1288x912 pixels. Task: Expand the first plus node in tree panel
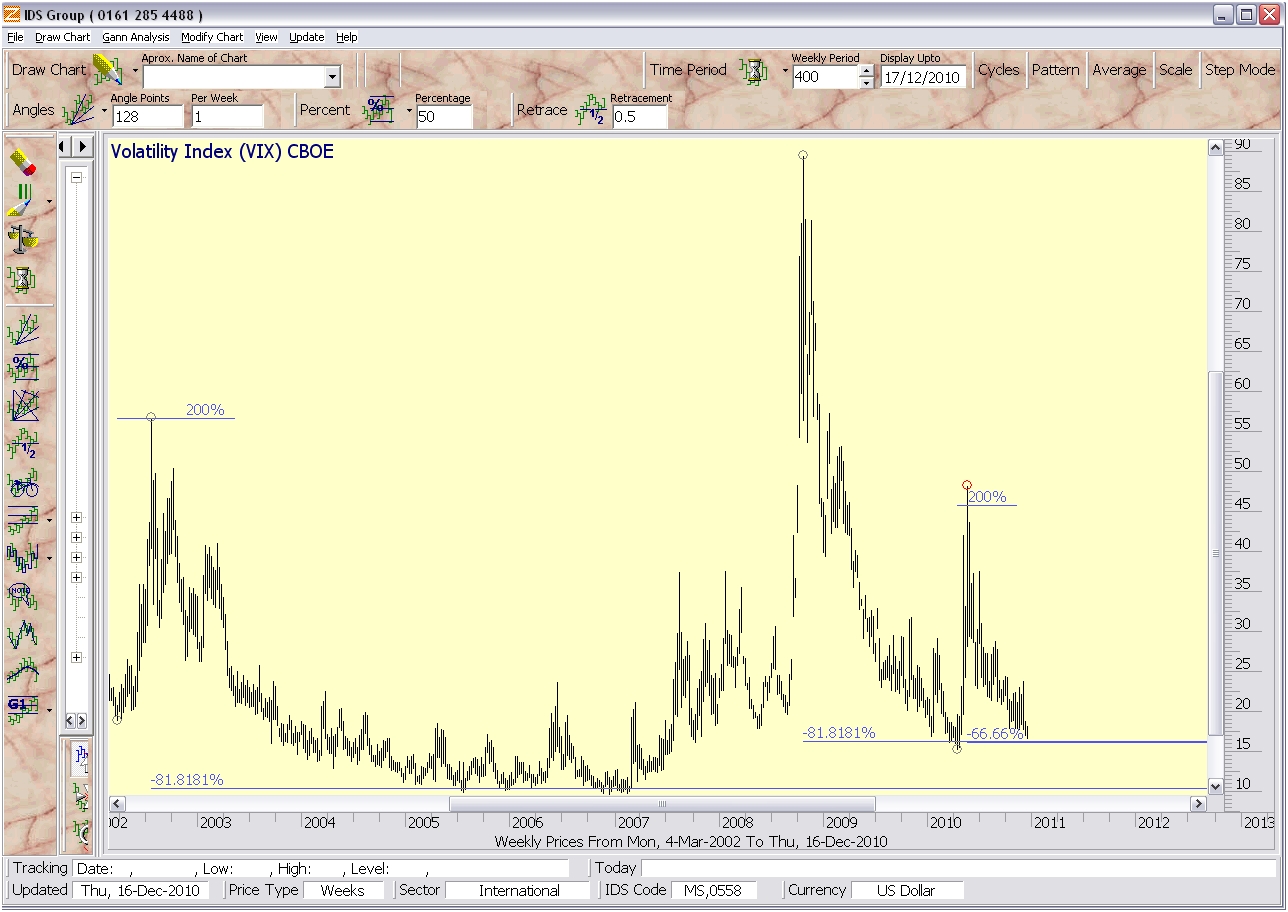point(76,517)
